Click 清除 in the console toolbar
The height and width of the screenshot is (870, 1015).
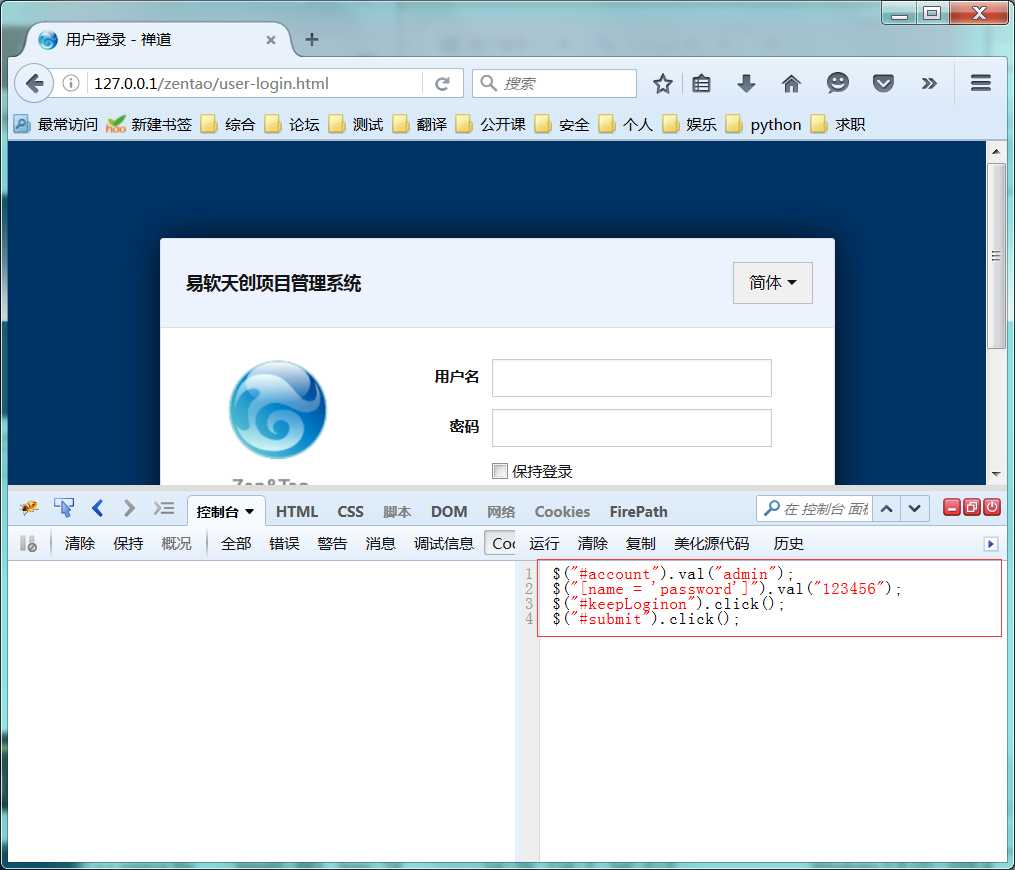pos(80,544)
